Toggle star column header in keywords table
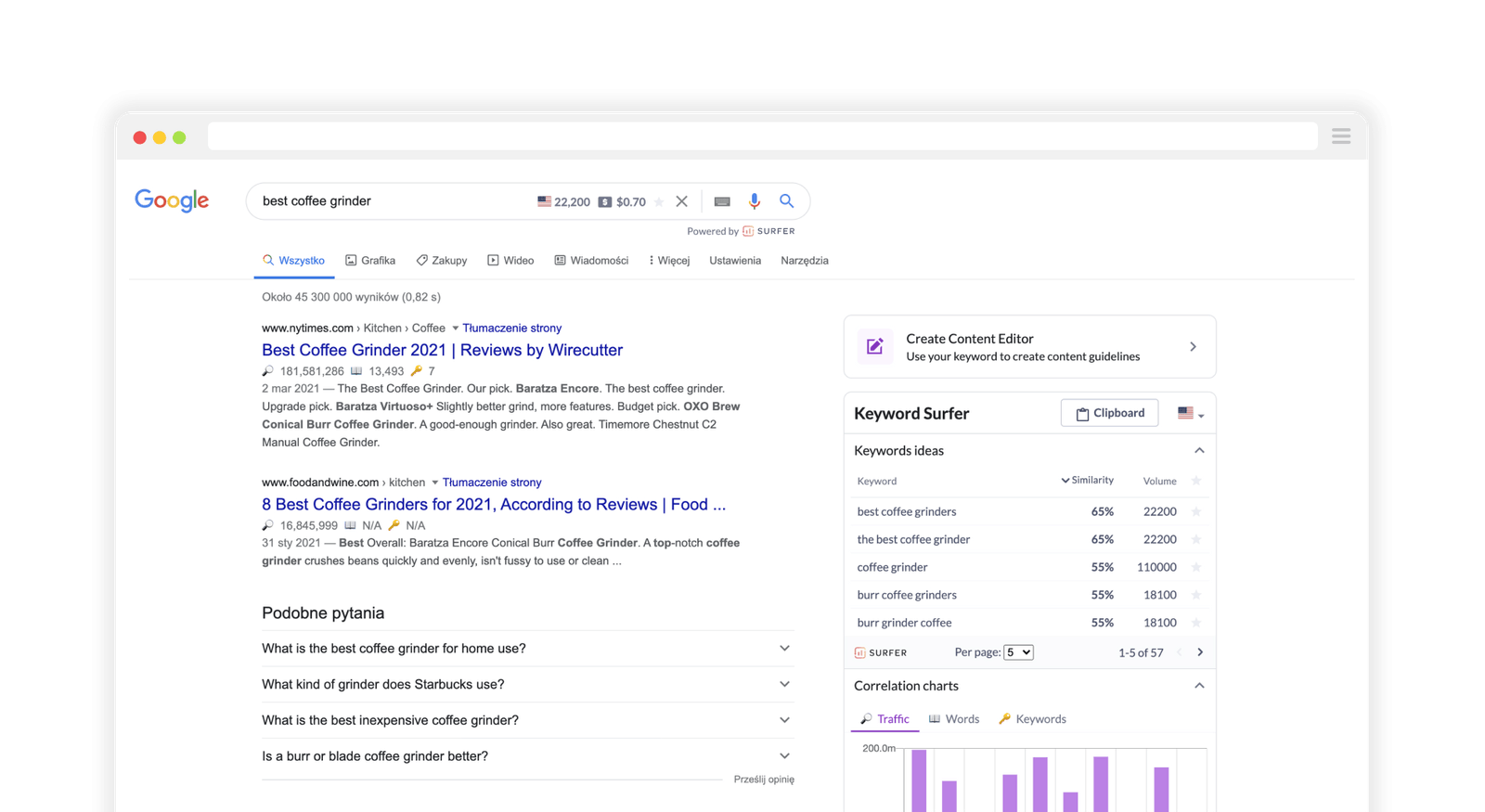The width and height of the screenshot is (1485, 812). point(1196,481)
